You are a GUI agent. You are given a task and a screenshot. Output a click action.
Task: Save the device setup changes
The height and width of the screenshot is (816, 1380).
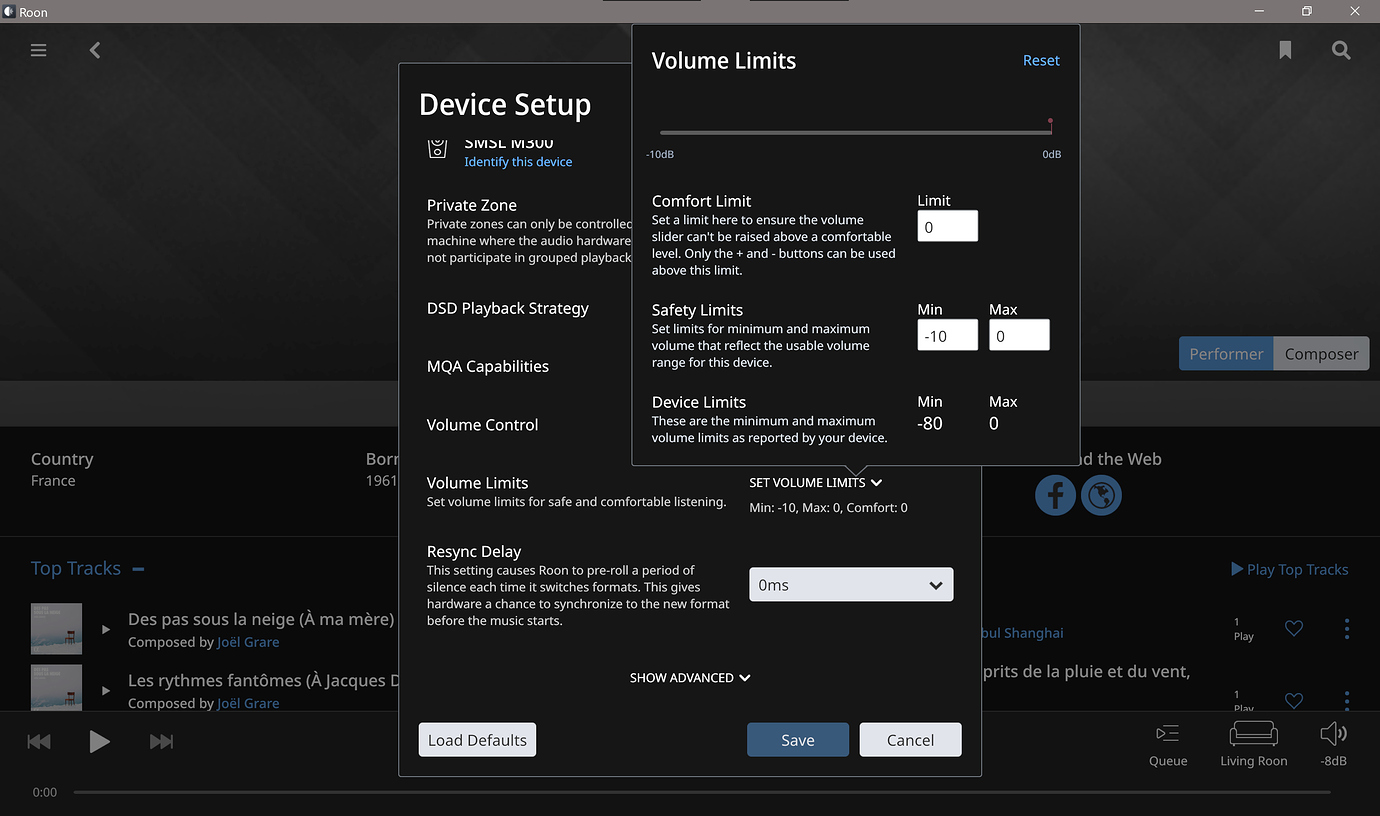(797, 739)
